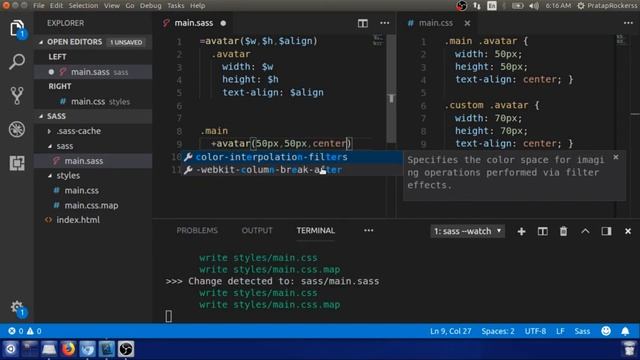Image resolution: width=640 pixels, height=360 pixels.
Task: Maximize the panel with the up chevron
Action: [x=585, y=231]
